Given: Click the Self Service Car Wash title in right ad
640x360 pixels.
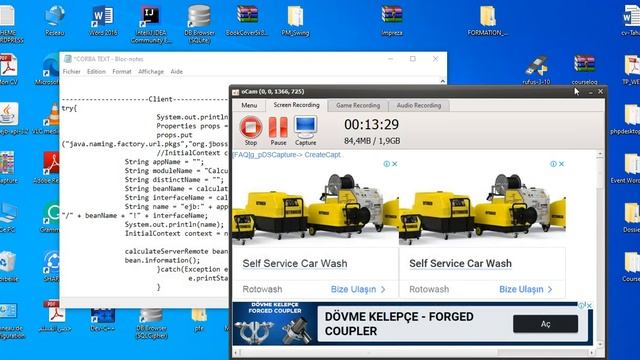Looking at the screenshot, I should pyautogui.click(x=460, y=263).
